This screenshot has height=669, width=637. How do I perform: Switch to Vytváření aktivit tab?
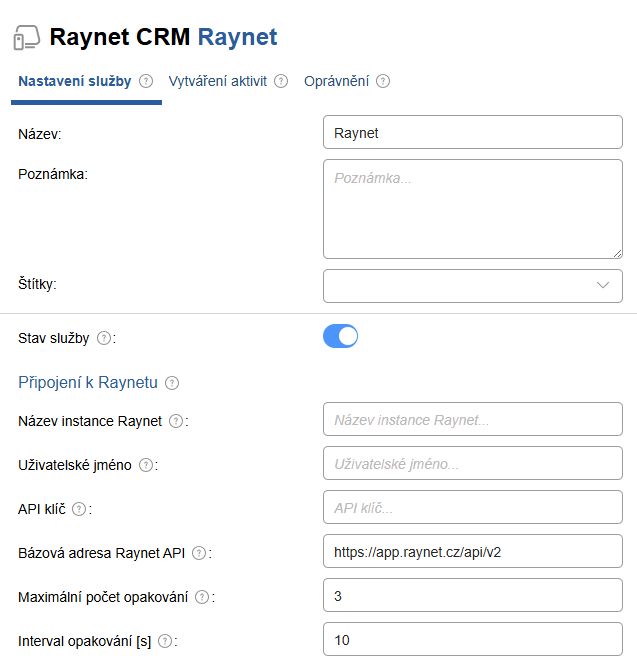pos(218,81)
